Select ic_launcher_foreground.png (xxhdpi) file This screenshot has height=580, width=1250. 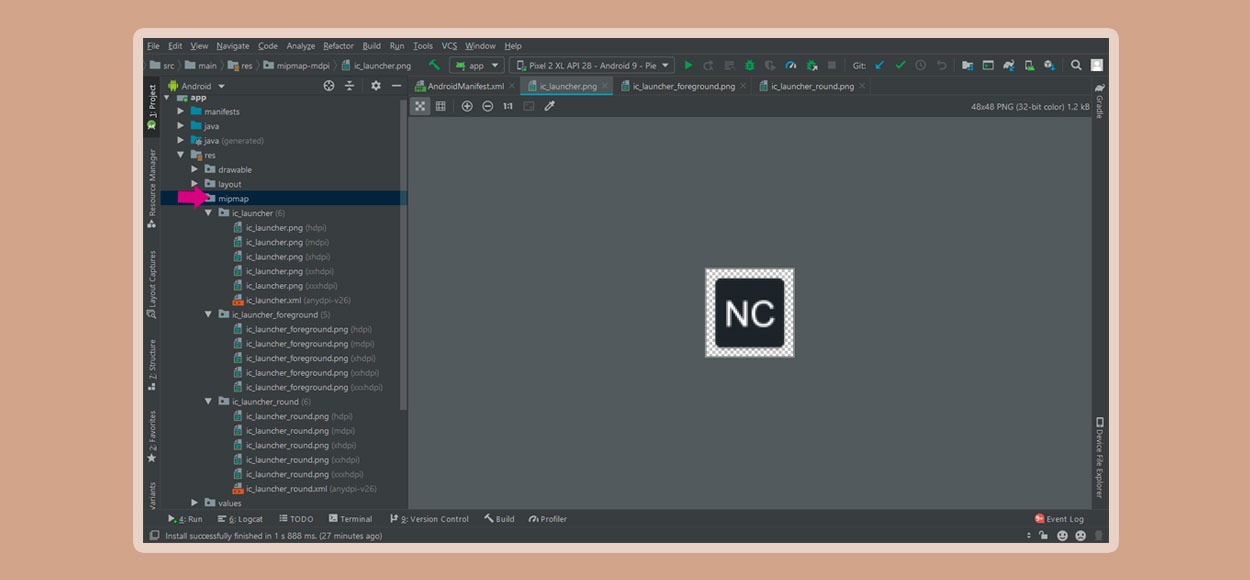(304, 372)
